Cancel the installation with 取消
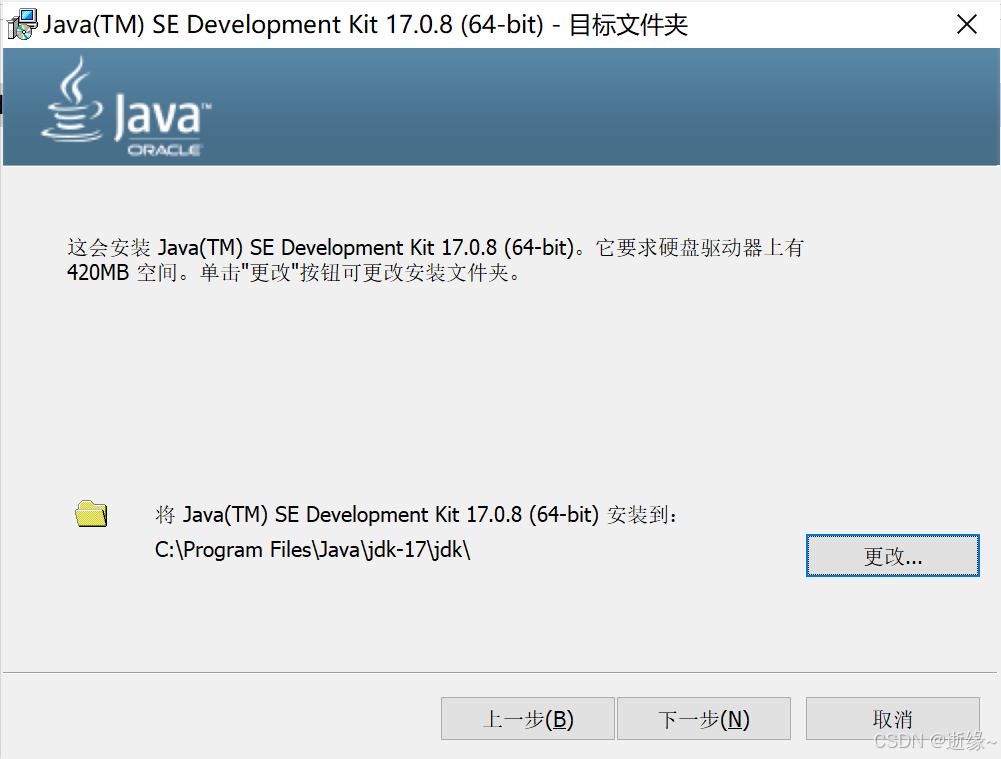The height and width of the screenshot is (759, 1001). click(x=892, y=719)
